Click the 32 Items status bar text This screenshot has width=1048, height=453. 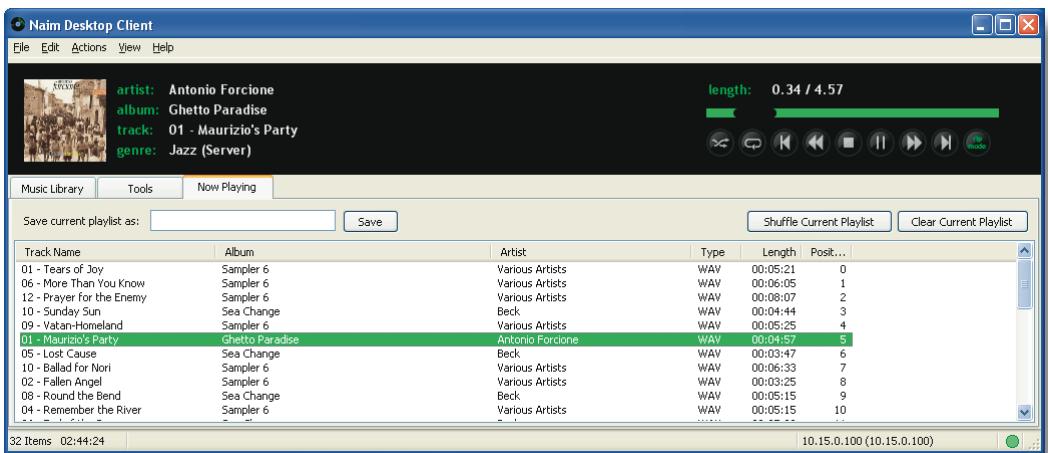(29, 441)
